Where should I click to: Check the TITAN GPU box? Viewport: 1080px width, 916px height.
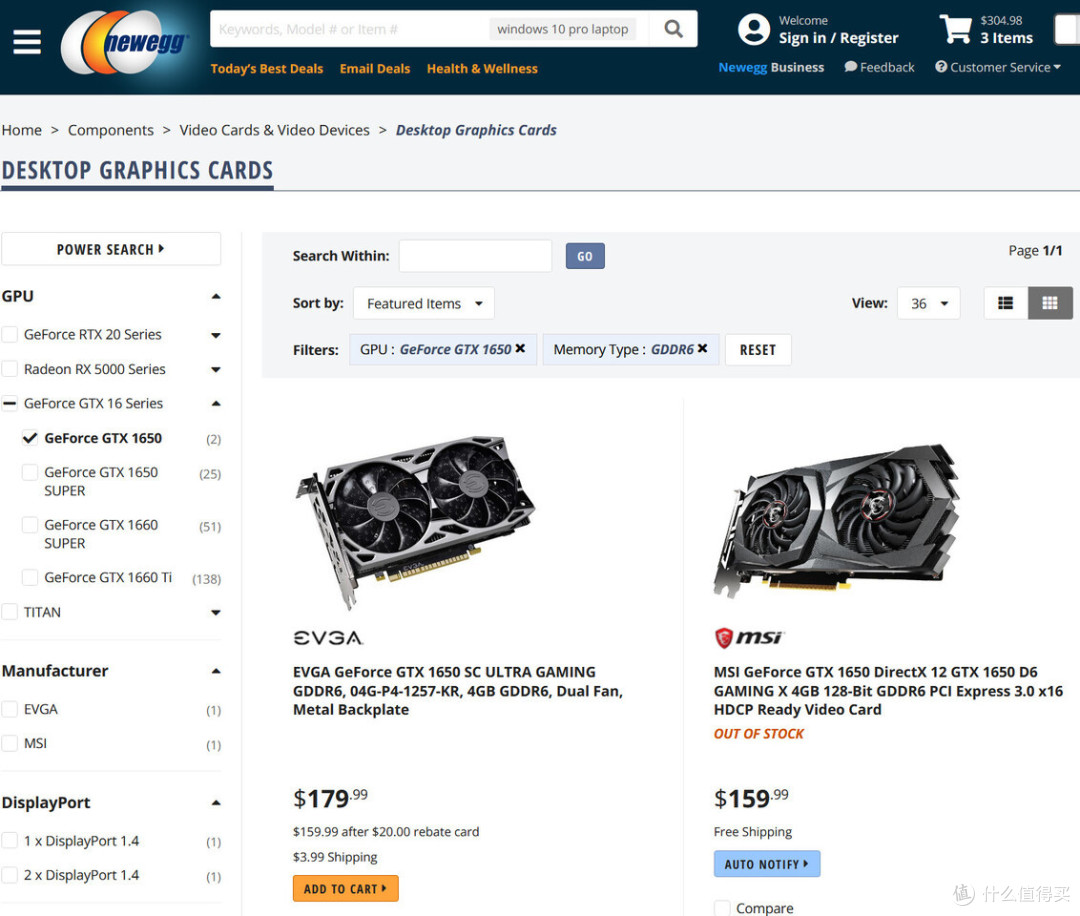(10, 612)
